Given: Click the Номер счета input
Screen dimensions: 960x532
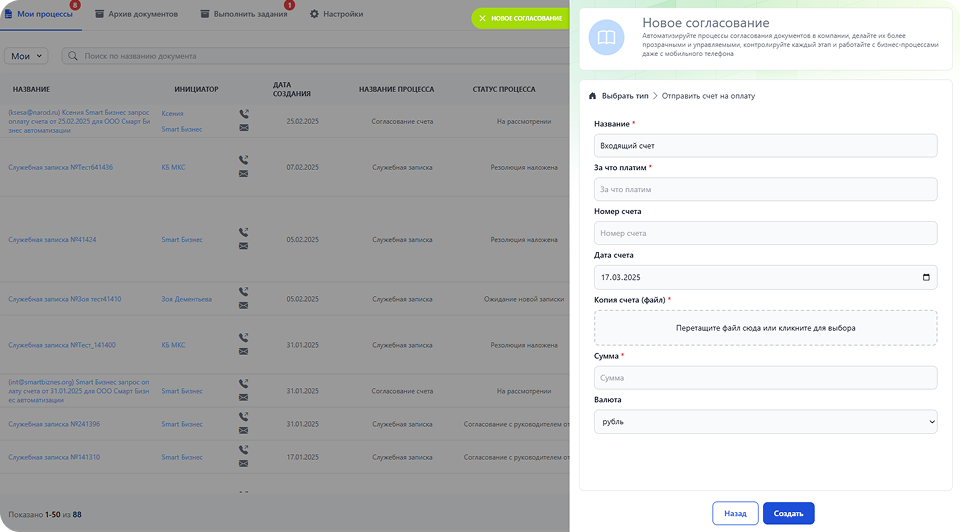Looking at the screenshot, I should point(765,233).
